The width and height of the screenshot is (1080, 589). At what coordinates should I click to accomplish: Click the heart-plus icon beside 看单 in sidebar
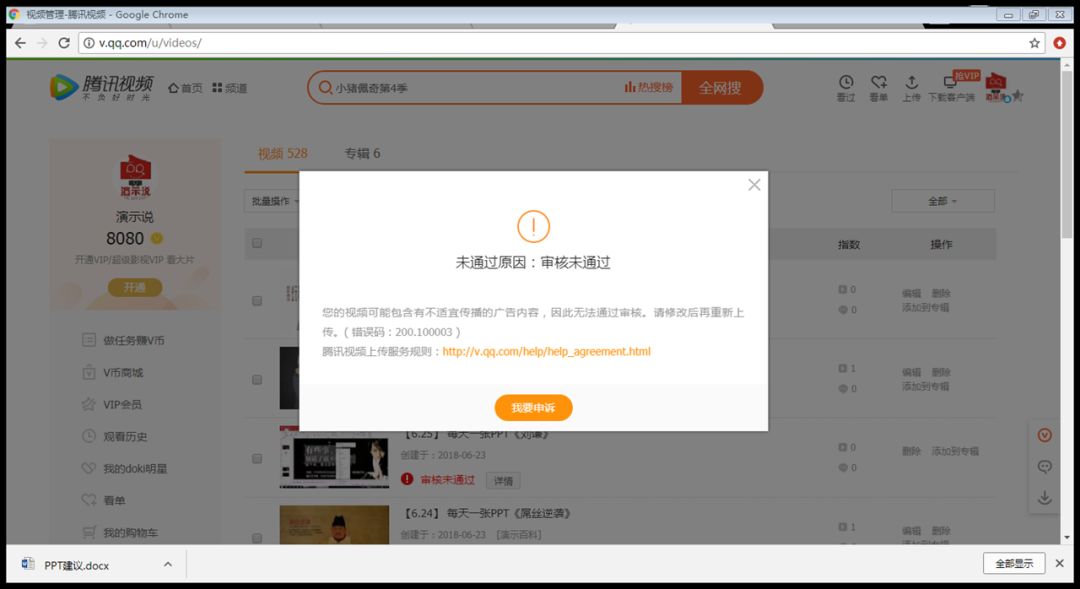[89, 500]
